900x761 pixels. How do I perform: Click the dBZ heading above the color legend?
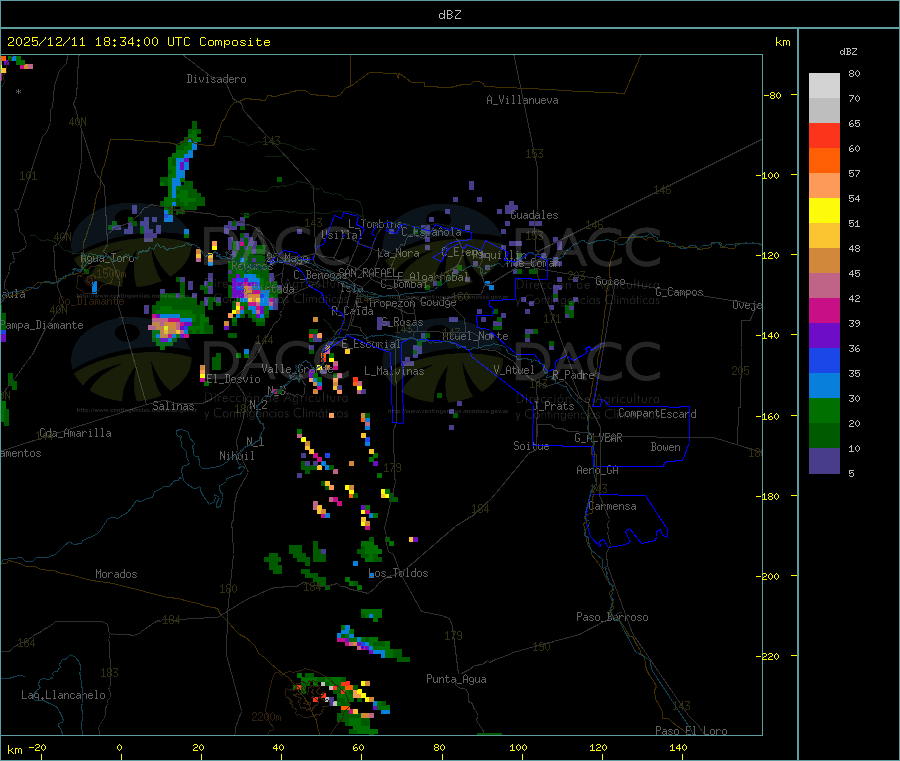pyautogui.click(x=848, y=52)
